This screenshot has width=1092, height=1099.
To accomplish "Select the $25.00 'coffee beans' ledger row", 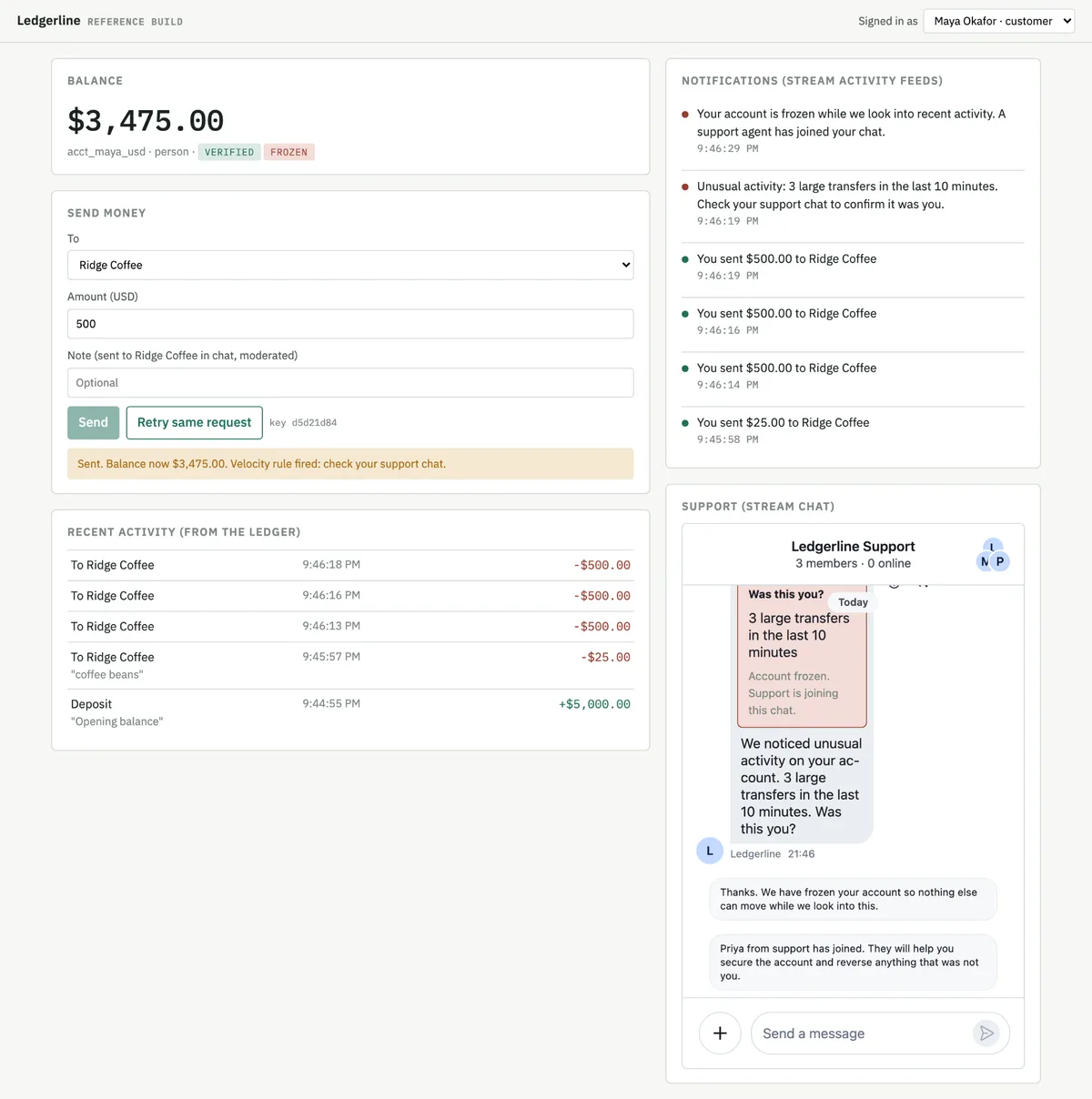I will [x=350, y=665].
